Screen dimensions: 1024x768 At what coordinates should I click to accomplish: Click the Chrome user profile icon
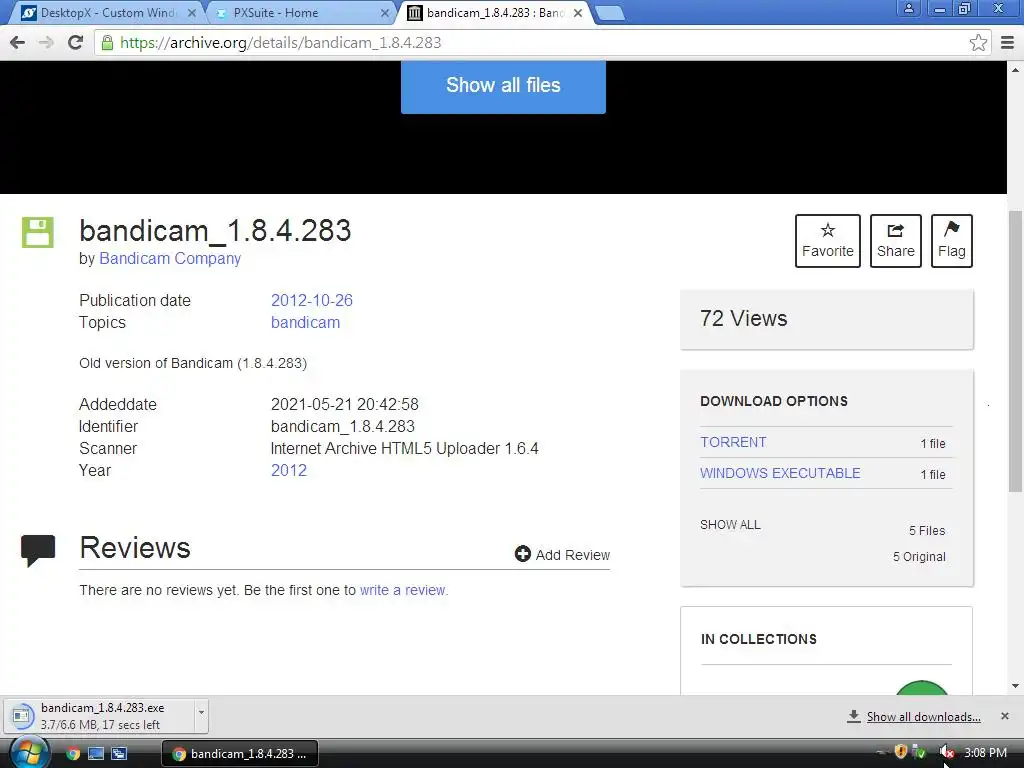908,8
